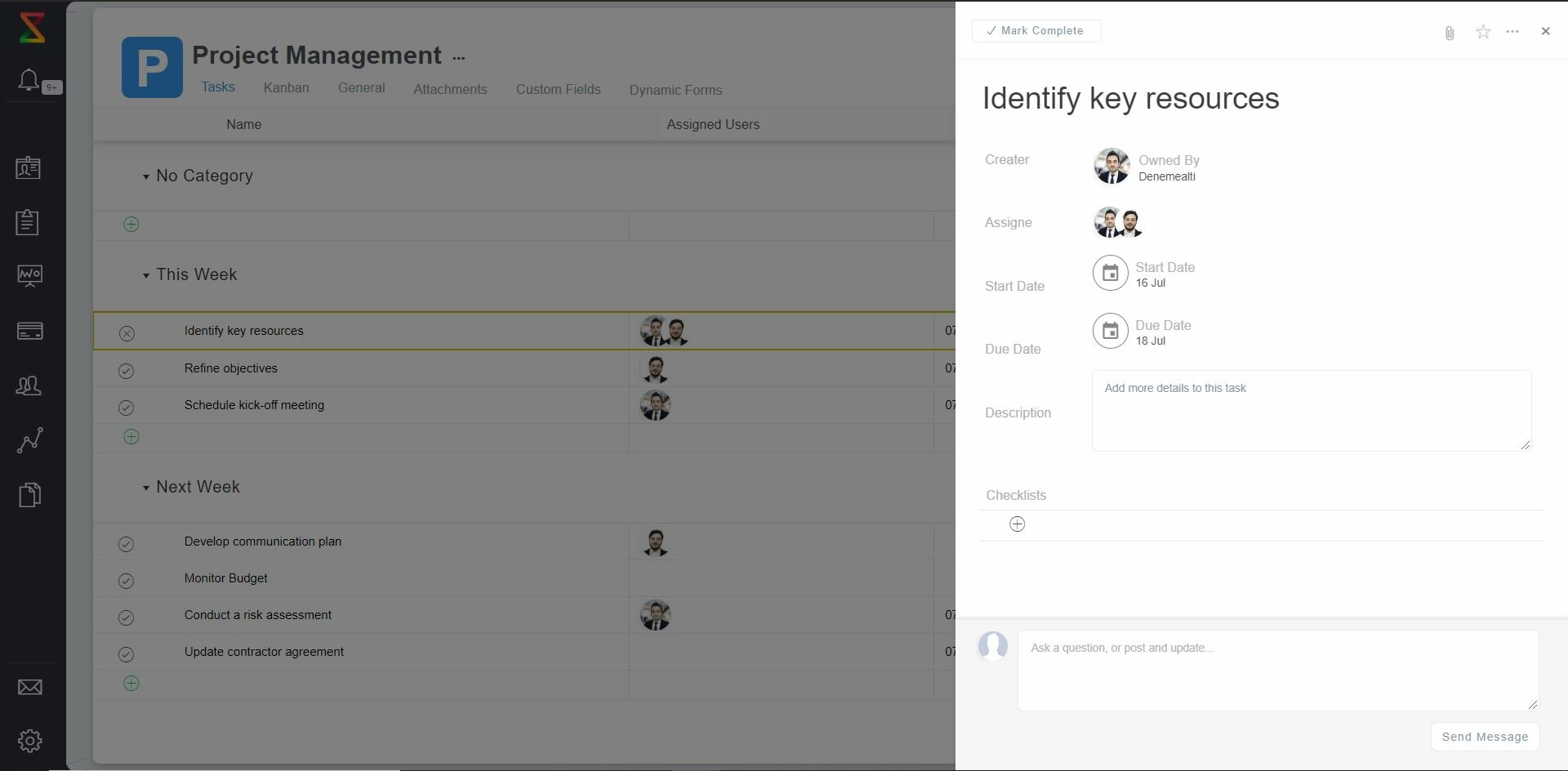This screenshot has height=771, width=1568.
Task: Click the task description text area
Action: pos(1311,411)
